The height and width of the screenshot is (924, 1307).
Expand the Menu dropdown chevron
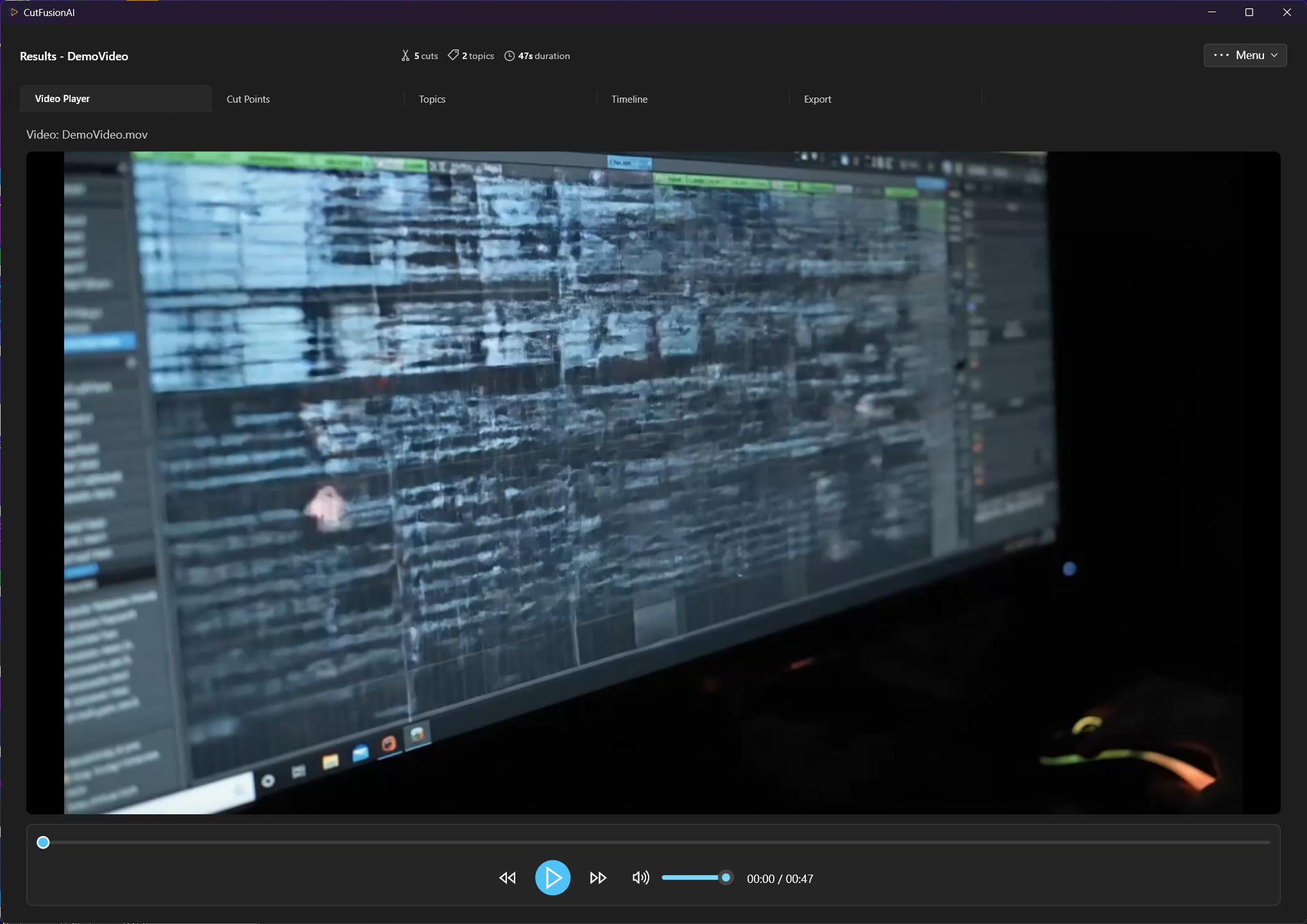click(x=1274, y=55)
